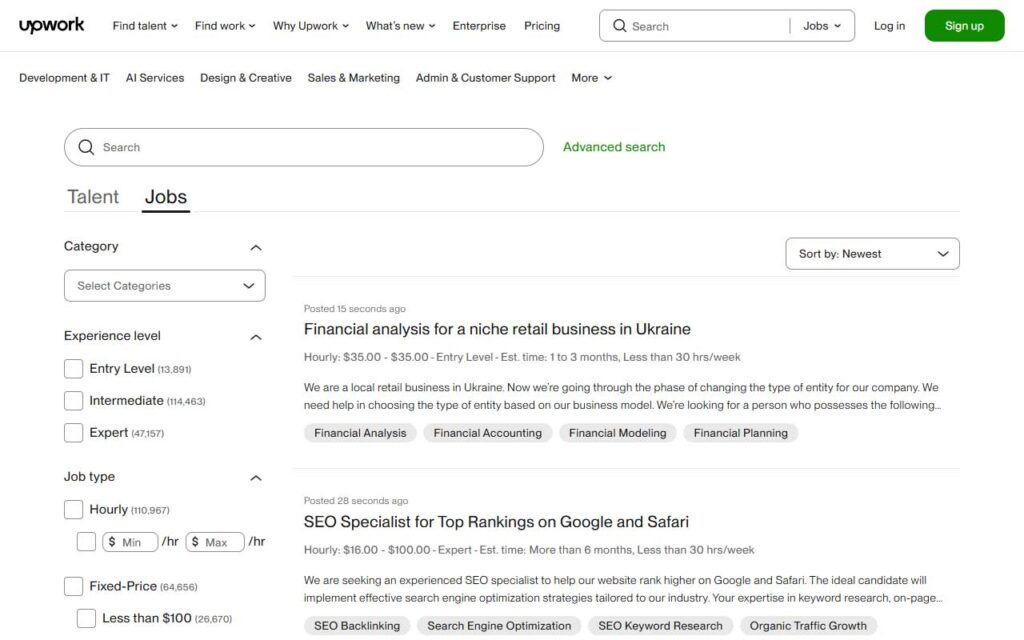Image resolution: width=1024 pixels, height=640 pixels.
Task: Click "Posted 28 seconds ago" text
Action: (356, 500)
